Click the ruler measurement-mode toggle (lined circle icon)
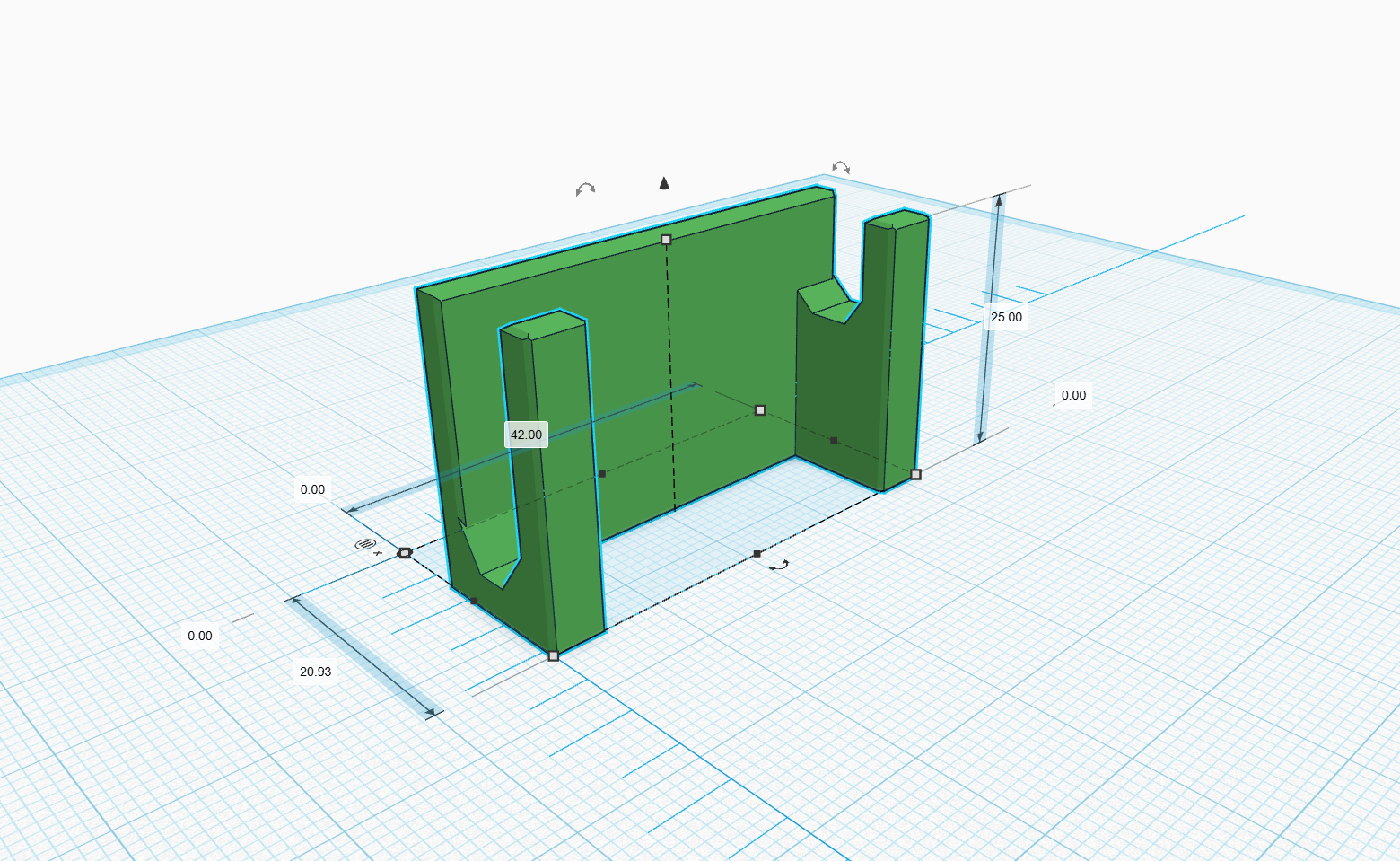This screenshot has height=861, width=1400. tap(364, 544)
